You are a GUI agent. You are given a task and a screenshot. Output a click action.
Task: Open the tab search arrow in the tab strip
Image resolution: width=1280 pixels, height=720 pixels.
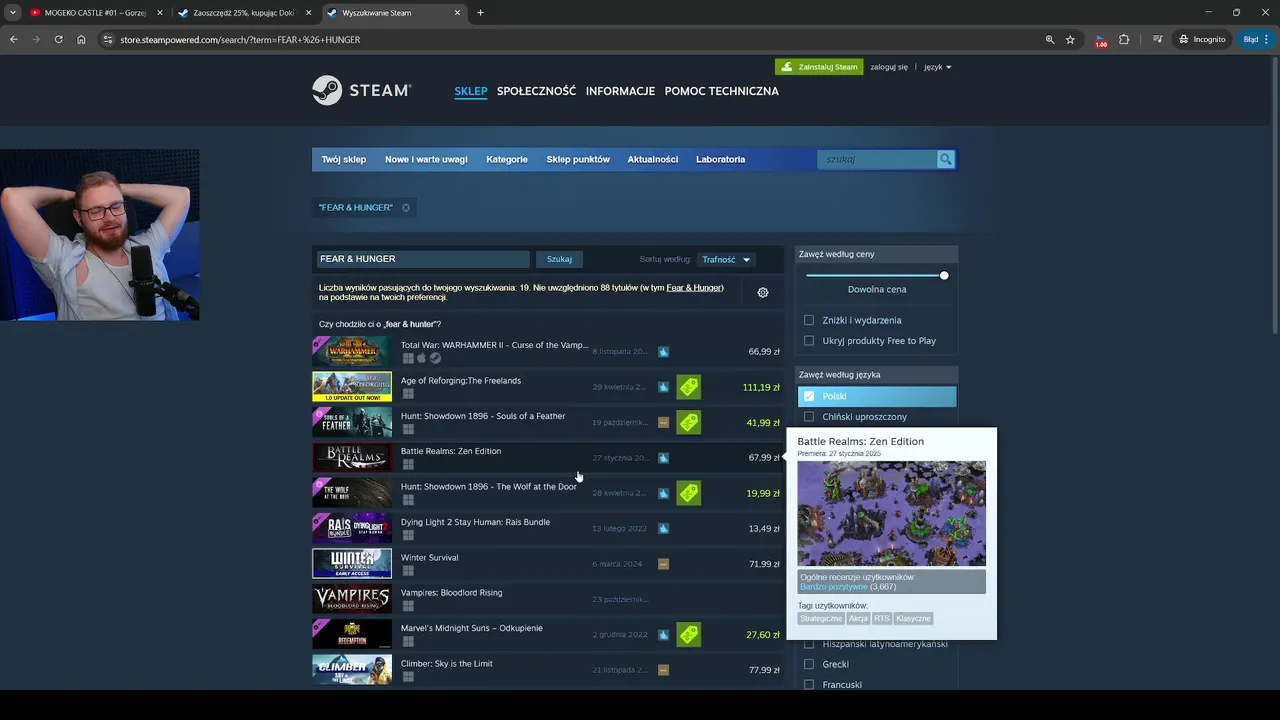click(x=13, y=13)
